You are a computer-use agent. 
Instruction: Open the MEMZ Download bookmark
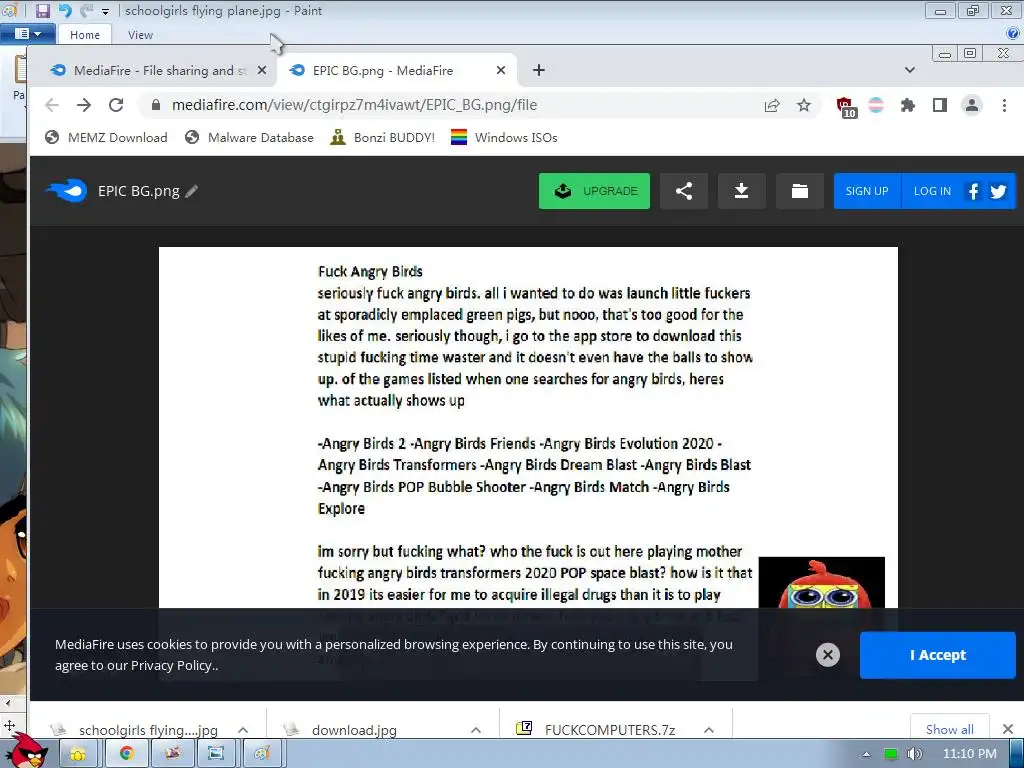[x=106, y=138]
